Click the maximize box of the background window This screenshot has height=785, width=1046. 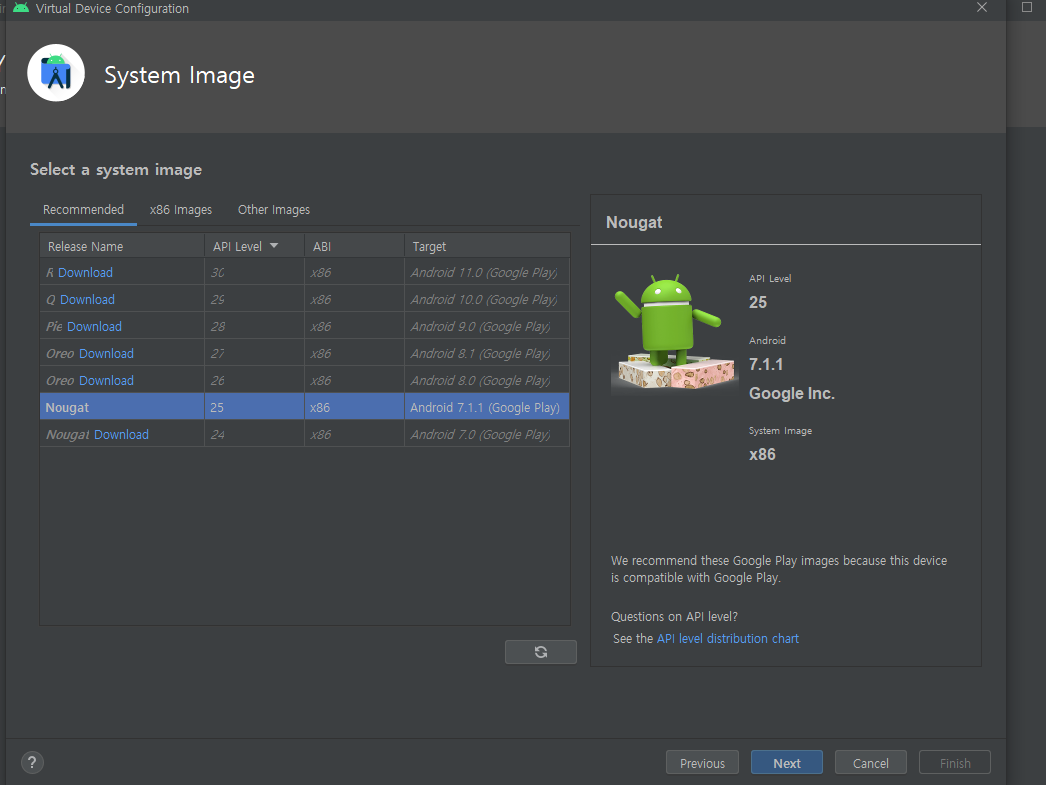(x=1027, y=7)
